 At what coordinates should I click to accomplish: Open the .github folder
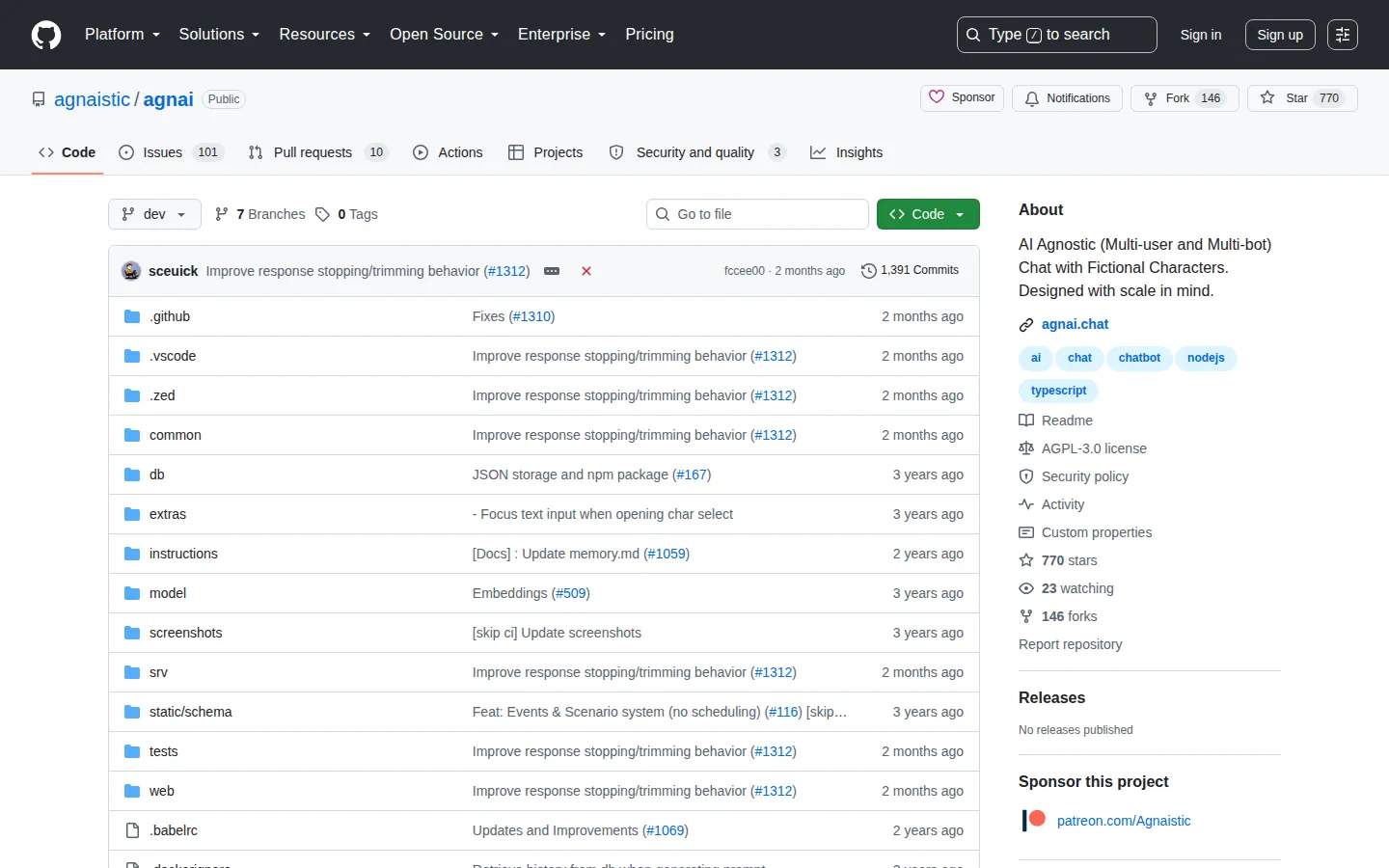[170, 316]
